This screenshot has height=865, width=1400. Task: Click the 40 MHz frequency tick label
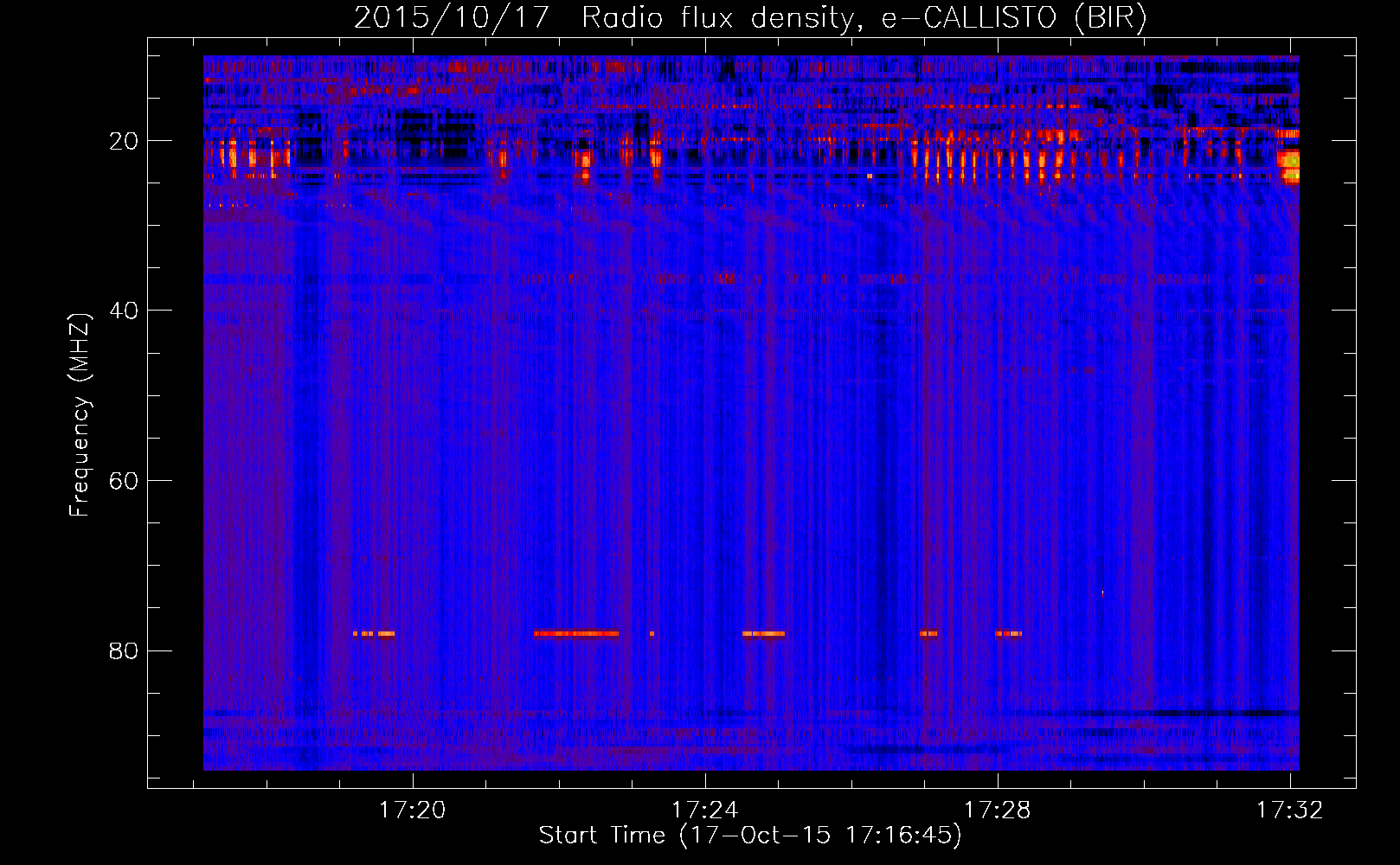pos(125,311)
